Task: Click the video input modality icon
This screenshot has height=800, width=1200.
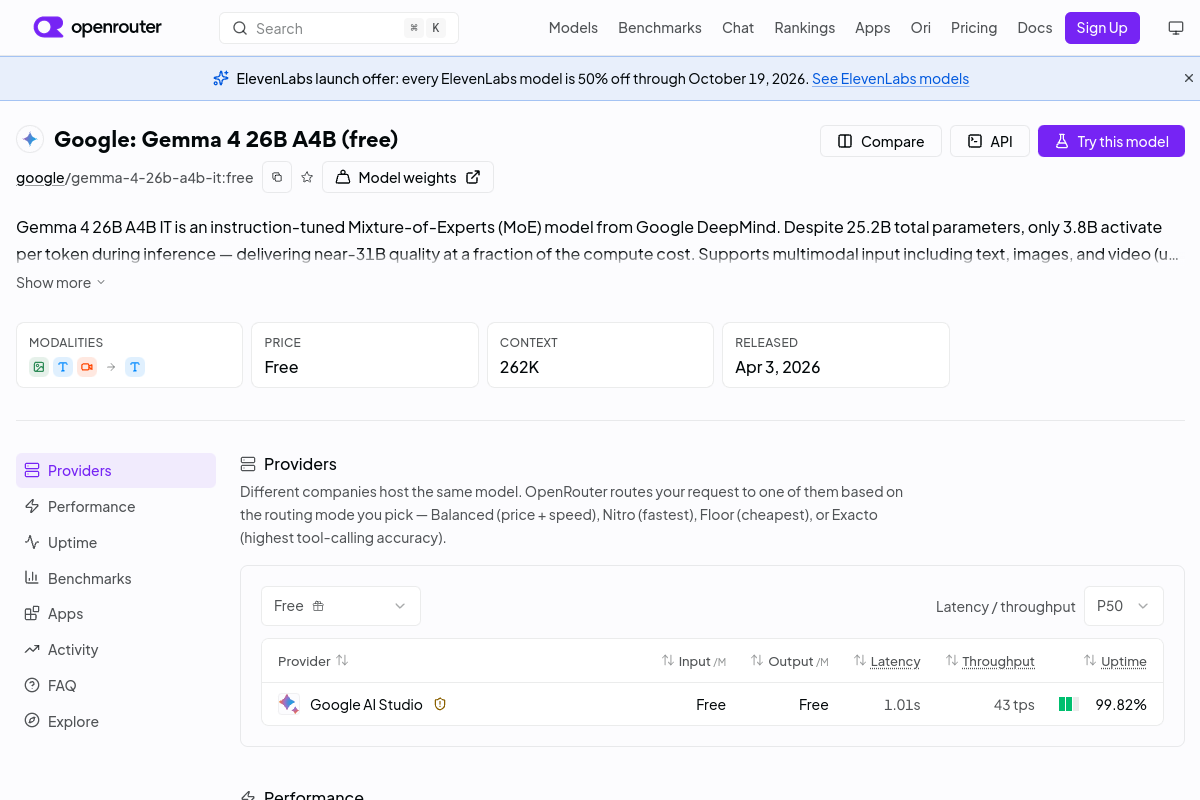Action: [87, 367]
